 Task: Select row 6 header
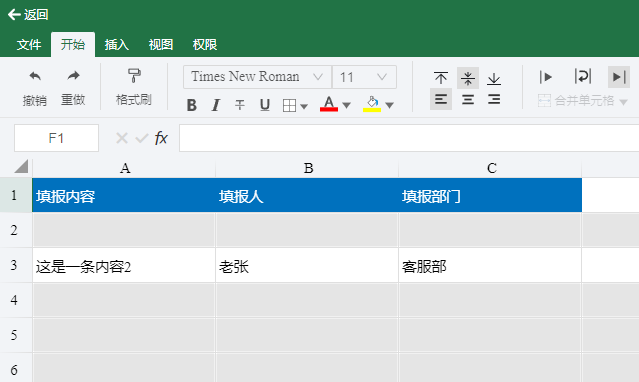pos(16,368)
